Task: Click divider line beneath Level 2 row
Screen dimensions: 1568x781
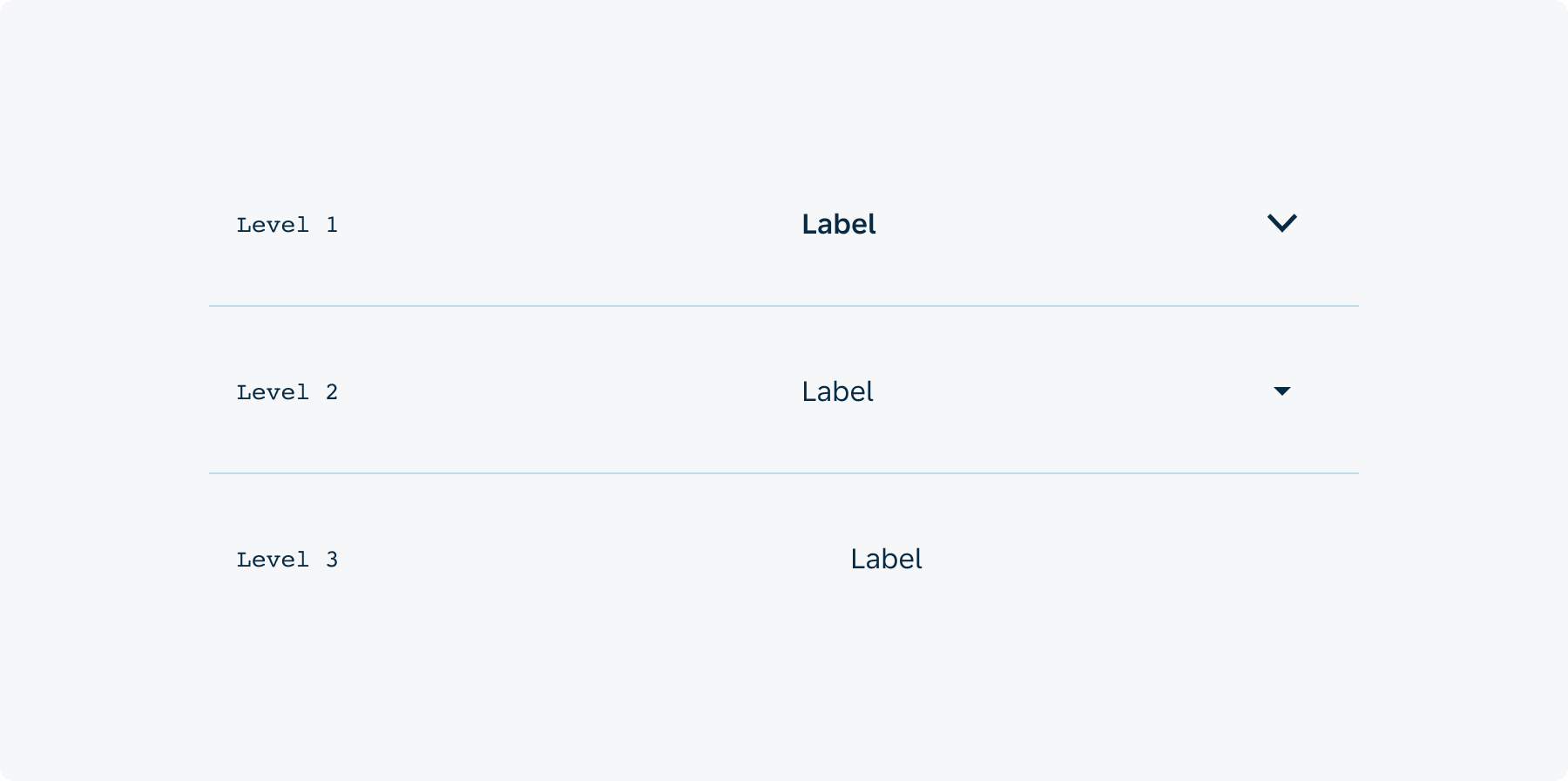Action: pyautogui.click(x=783, y=473)
